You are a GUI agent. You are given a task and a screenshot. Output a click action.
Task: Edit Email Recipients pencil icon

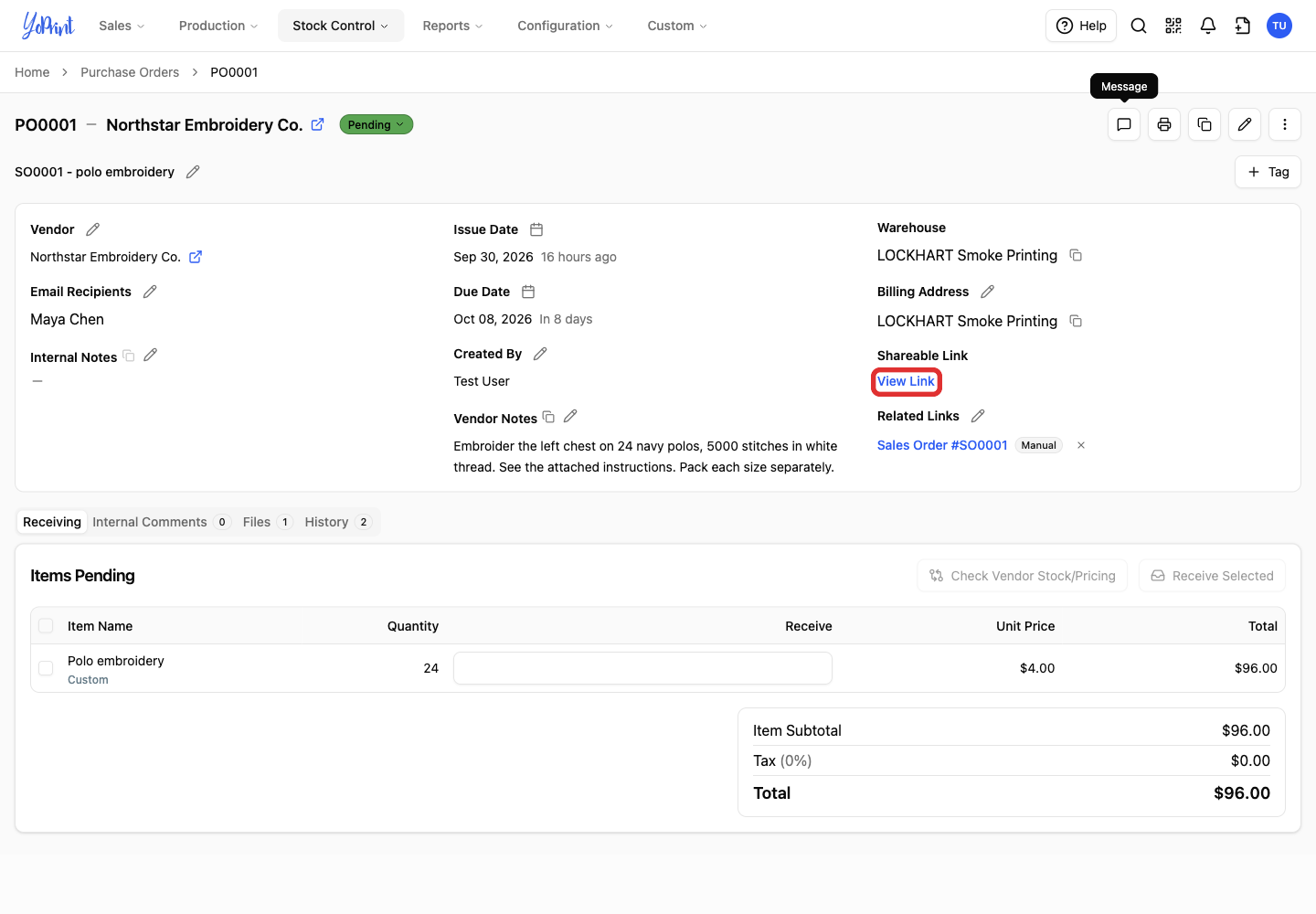150,292
